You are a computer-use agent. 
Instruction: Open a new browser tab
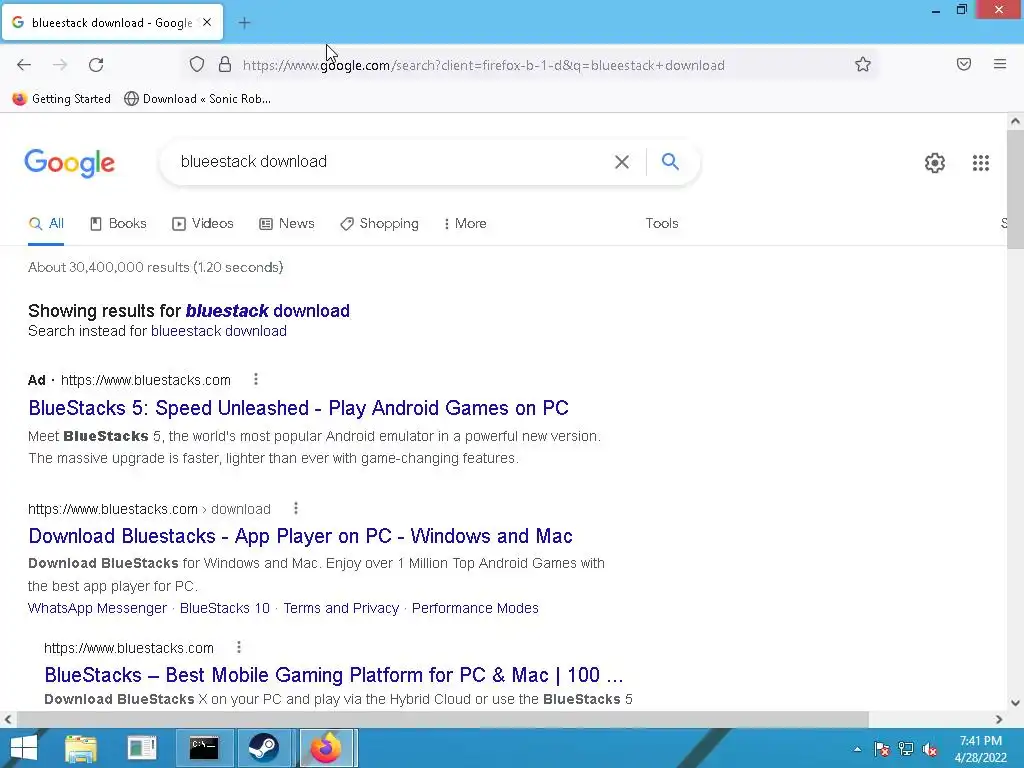[x=244, y=23]
